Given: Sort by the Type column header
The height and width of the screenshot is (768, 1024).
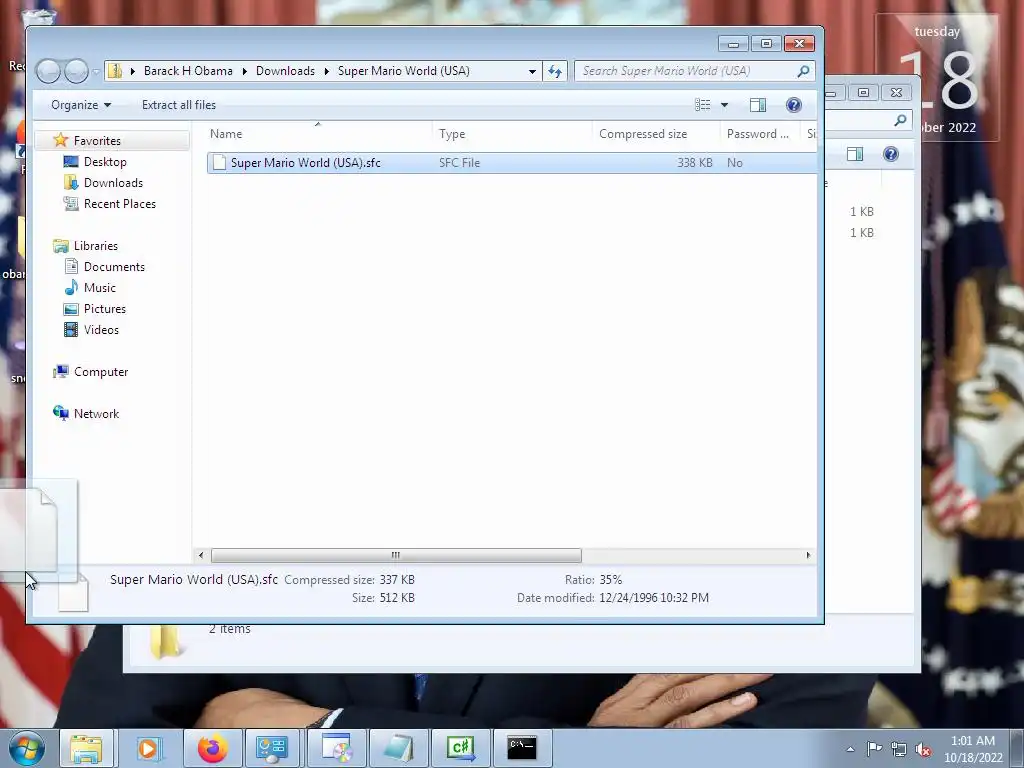Looking at the screenshot, I should click(512, 133).
